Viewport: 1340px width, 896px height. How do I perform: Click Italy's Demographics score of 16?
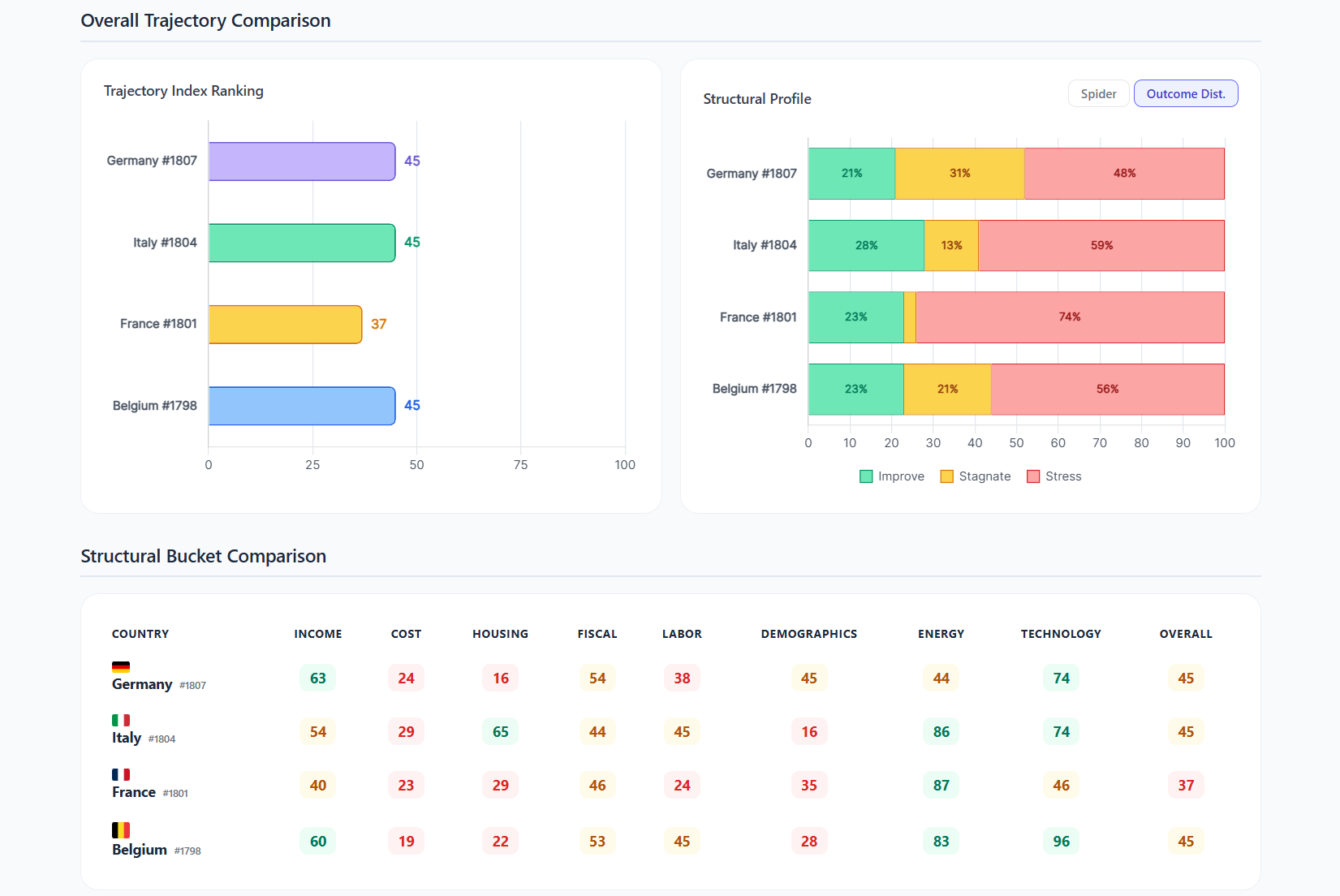tap(809, 732)
